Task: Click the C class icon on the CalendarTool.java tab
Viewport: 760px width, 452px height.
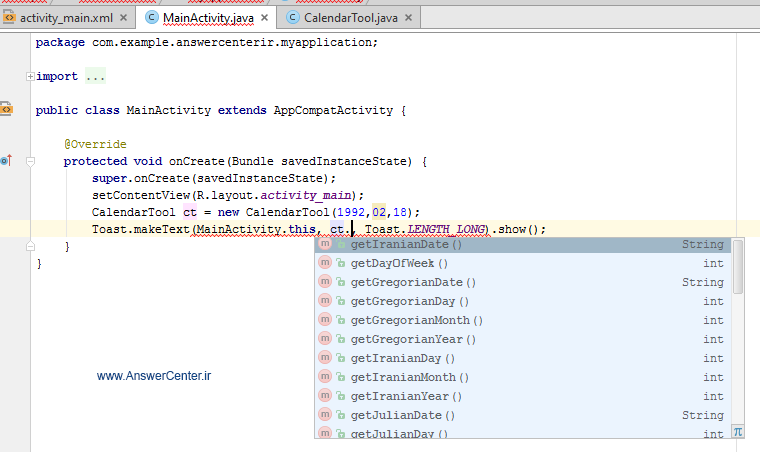Action: pyautogui.click(x=293, y=17)
